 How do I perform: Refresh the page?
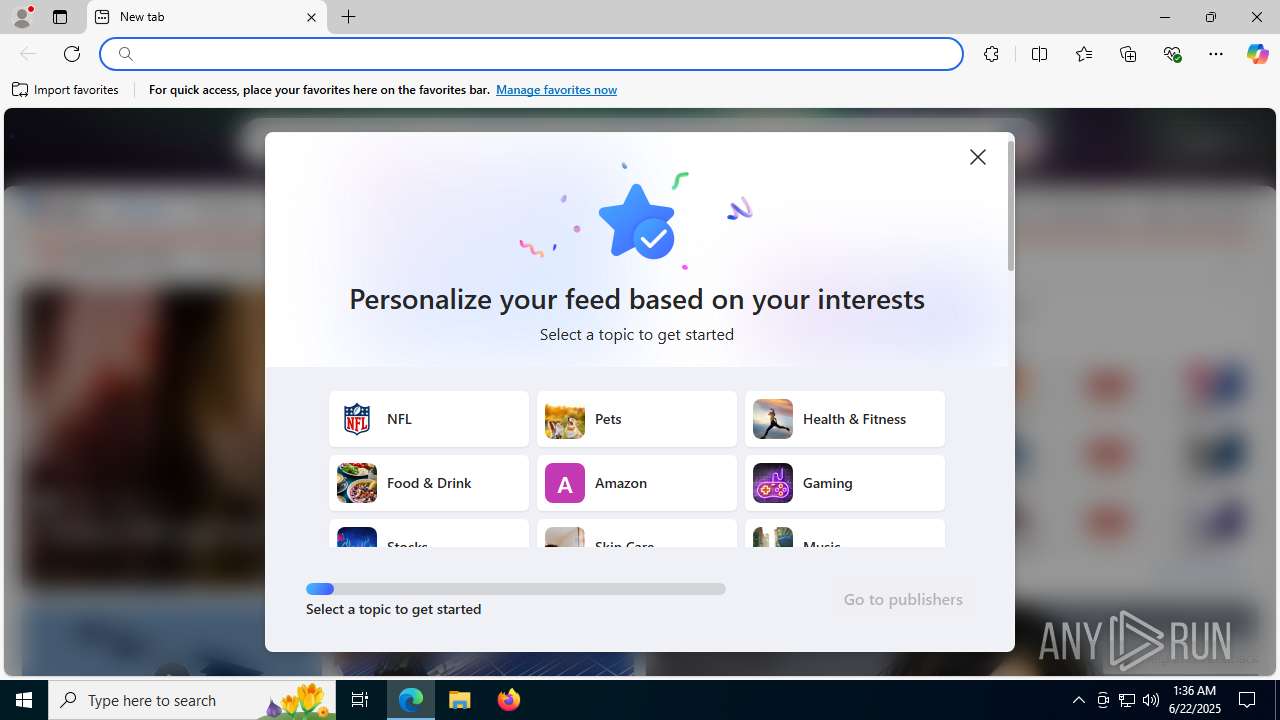pos(72,54)
